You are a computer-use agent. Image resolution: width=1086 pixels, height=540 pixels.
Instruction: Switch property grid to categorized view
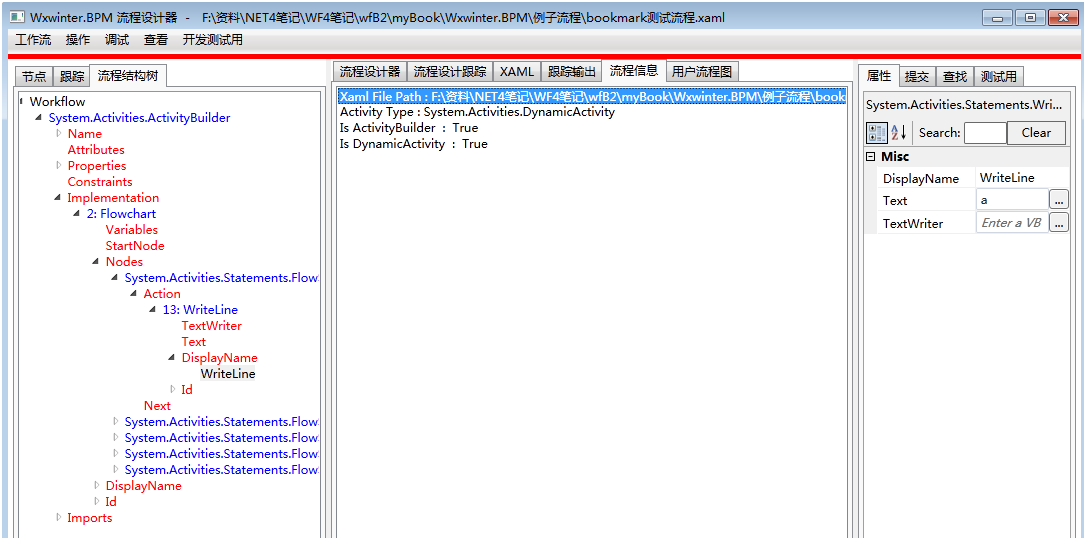point(876,133)
